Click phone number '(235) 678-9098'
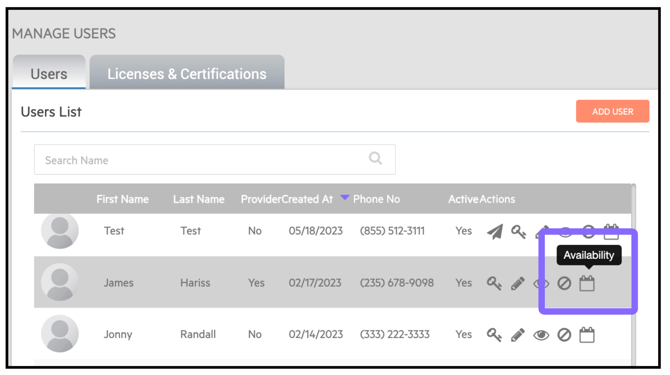This screenshot has height=375, width=670. pos(397,283)
